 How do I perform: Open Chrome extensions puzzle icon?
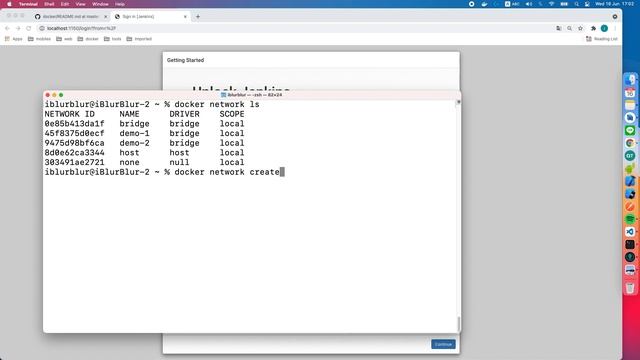tap(593, 28)
